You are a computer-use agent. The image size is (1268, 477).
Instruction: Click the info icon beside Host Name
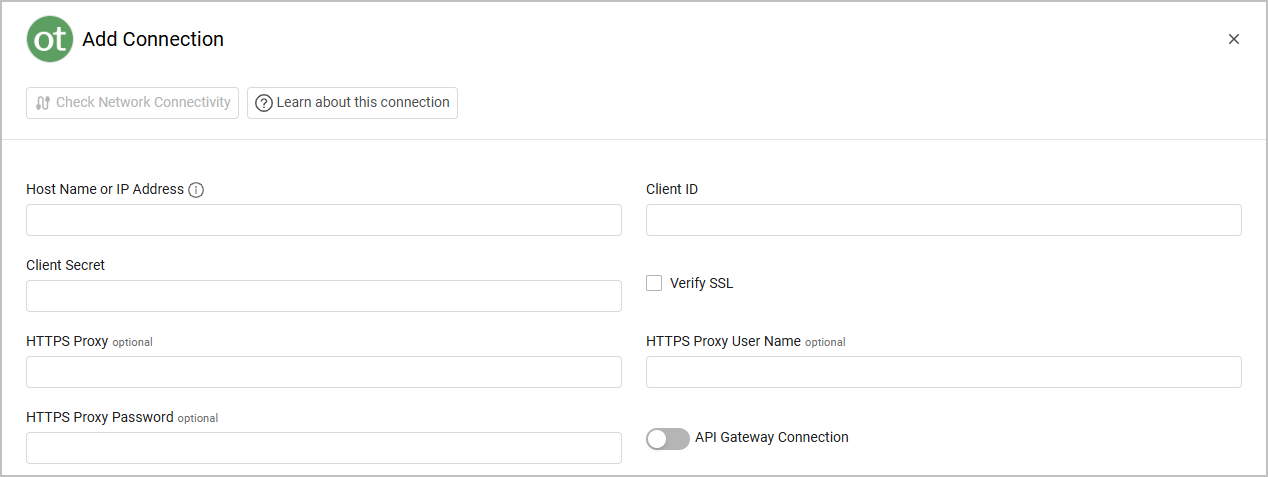tap(196, 190)
